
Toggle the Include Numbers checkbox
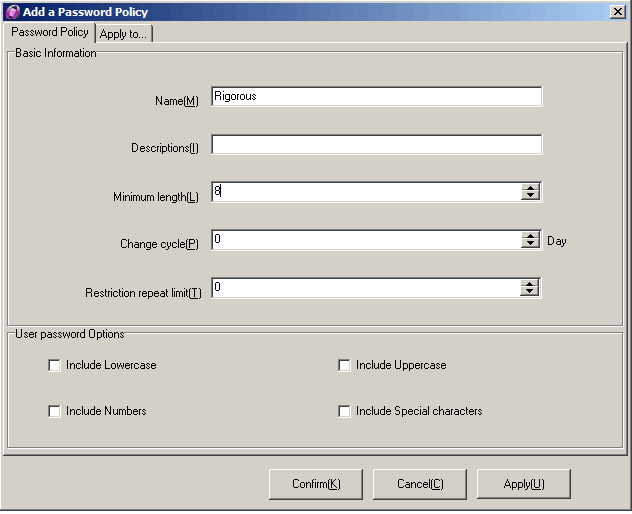pyautogui.click(x=55, y=412)
